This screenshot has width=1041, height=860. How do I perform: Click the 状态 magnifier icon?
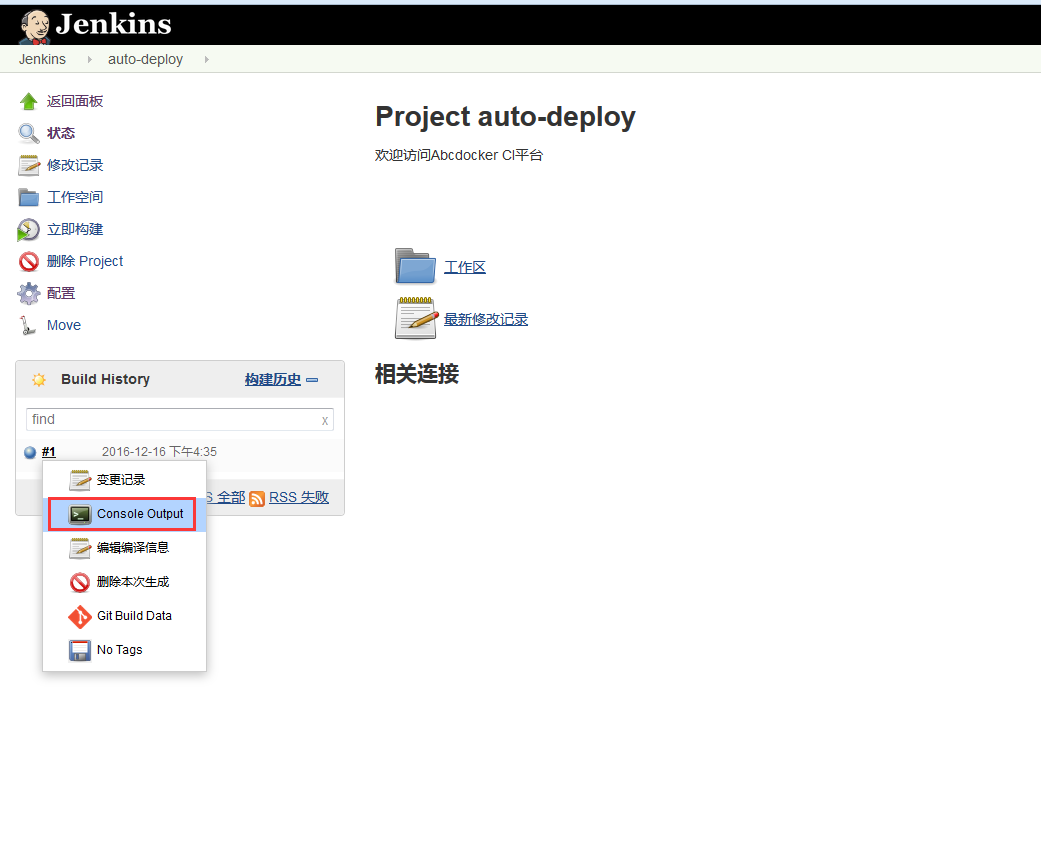28,132
